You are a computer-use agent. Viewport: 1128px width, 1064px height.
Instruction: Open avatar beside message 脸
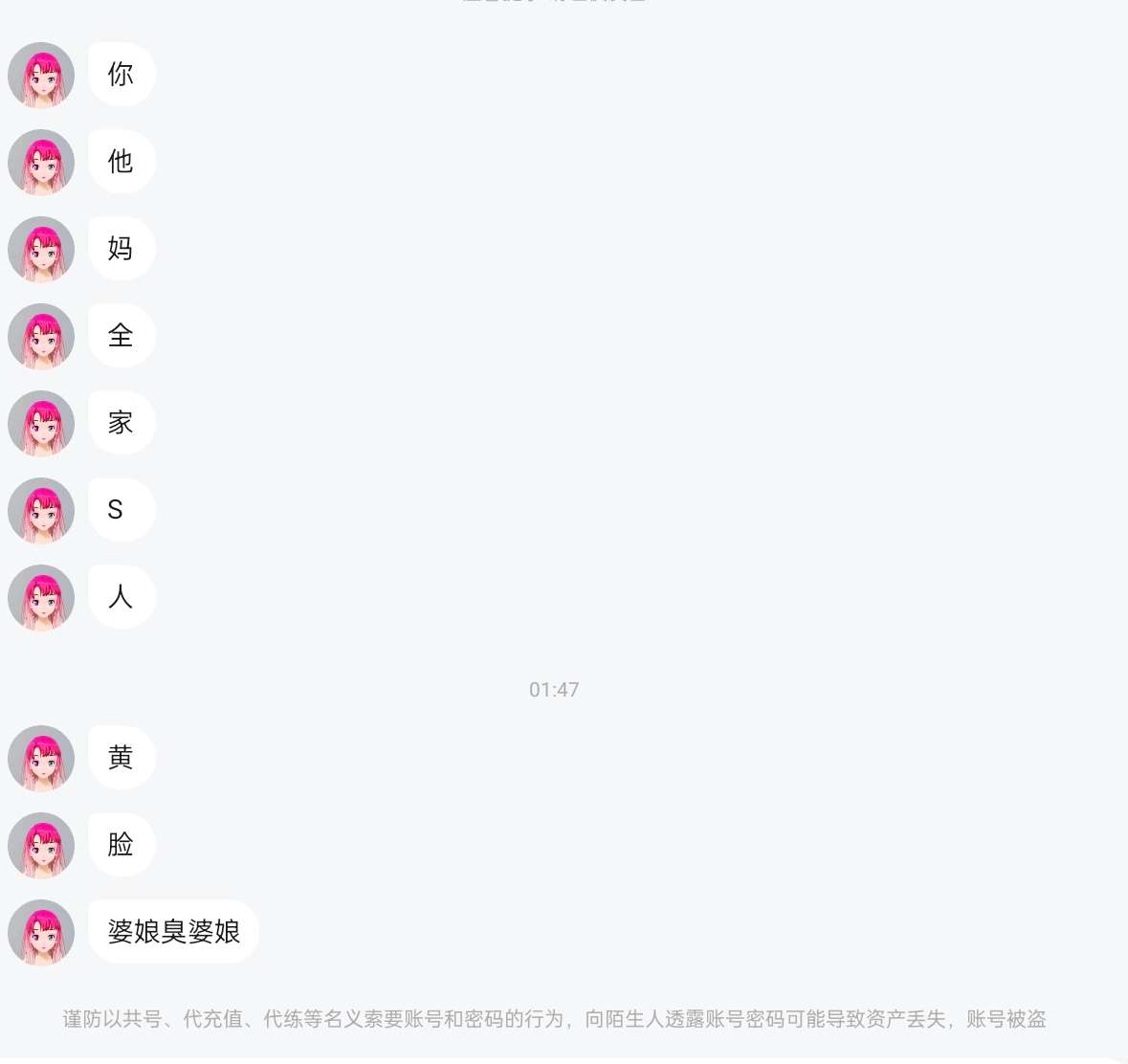[41, 845]
